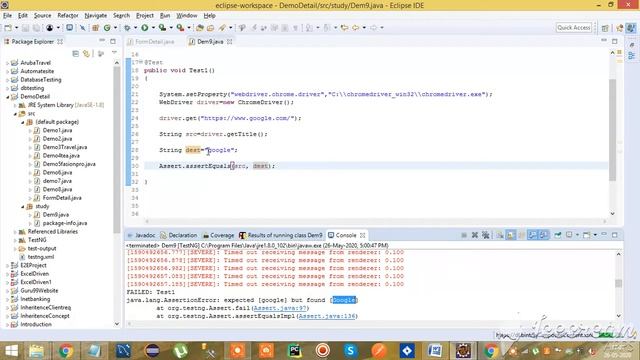Switch to the Declaration tab
The height and width of the screenshot is (360, 640).
[179, 236]
